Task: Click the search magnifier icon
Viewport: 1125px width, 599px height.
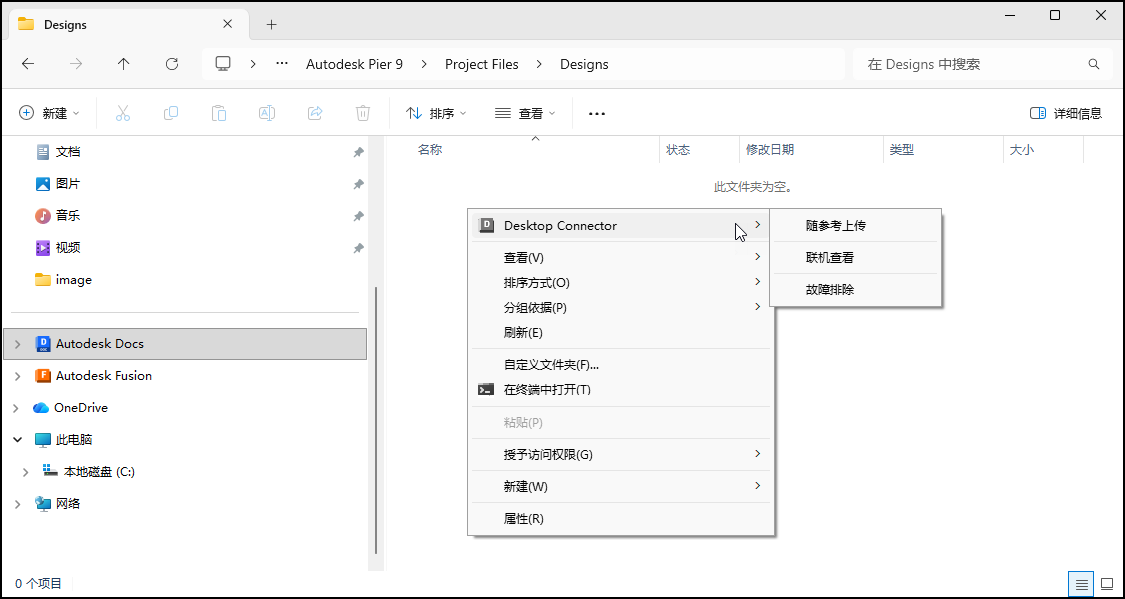Action: [1094, 64]
